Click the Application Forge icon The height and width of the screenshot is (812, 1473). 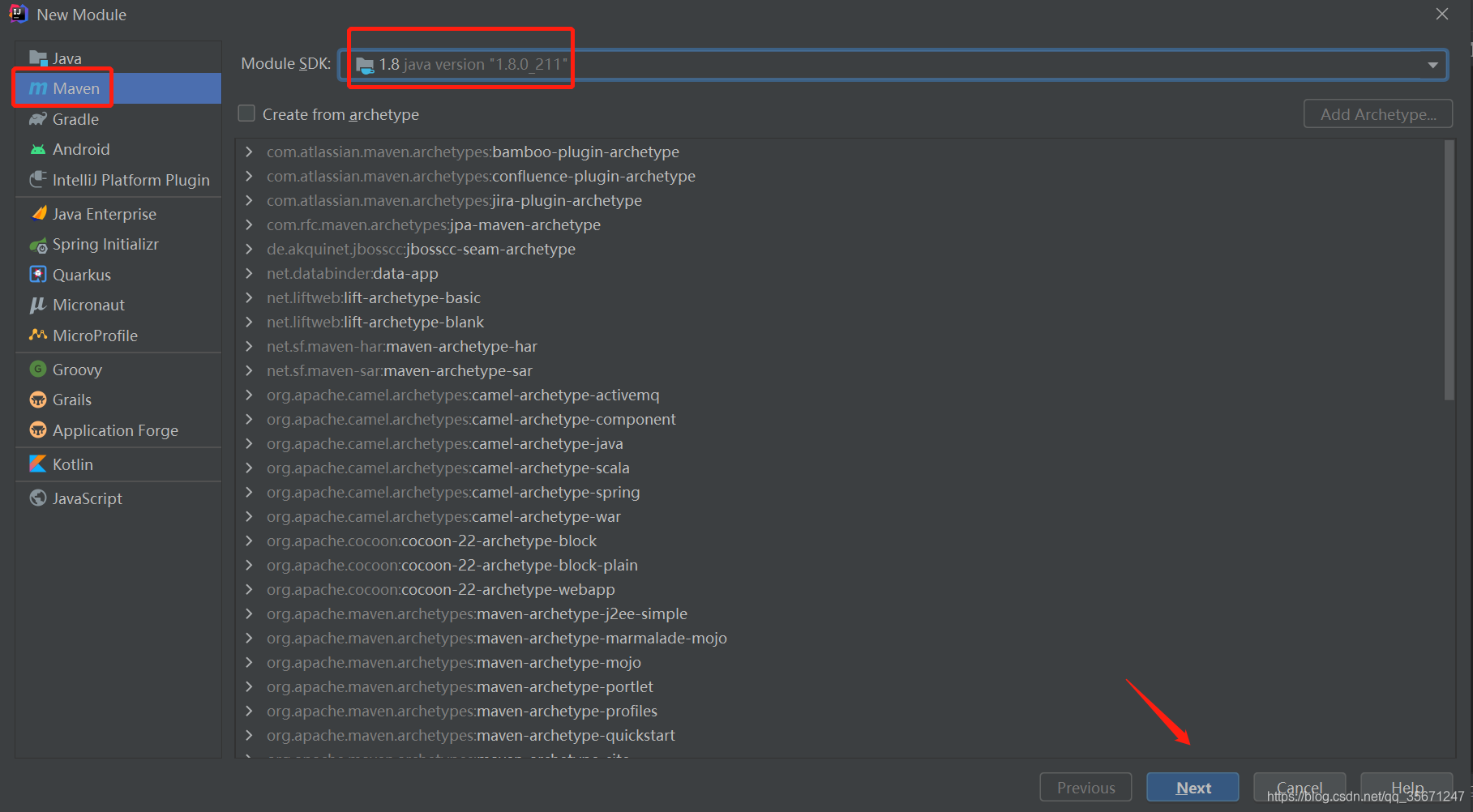click(x=38, y=430)
